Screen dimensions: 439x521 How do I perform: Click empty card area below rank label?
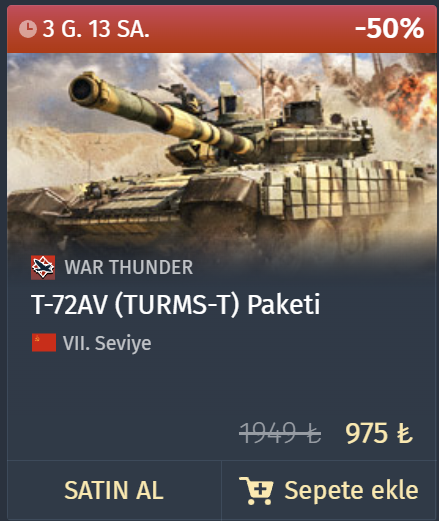point(222,387)
